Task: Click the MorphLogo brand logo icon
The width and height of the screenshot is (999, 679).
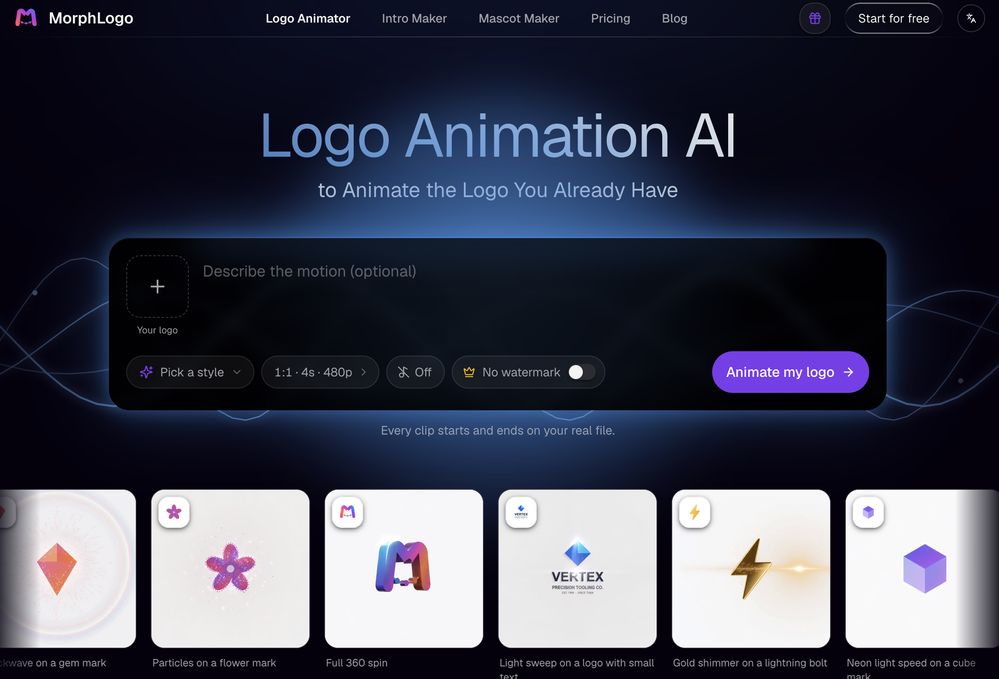Action: 25,18
